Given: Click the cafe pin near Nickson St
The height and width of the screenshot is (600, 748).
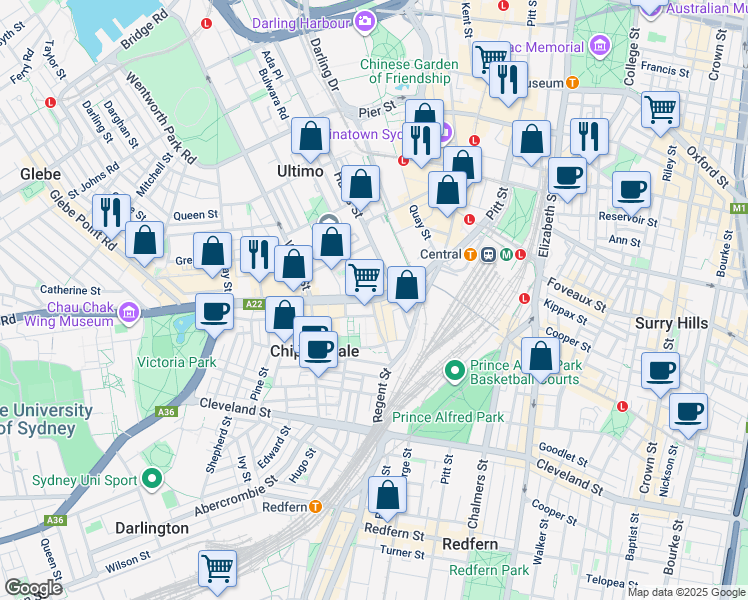Looking at the screenshot, I should coord(688,413).
